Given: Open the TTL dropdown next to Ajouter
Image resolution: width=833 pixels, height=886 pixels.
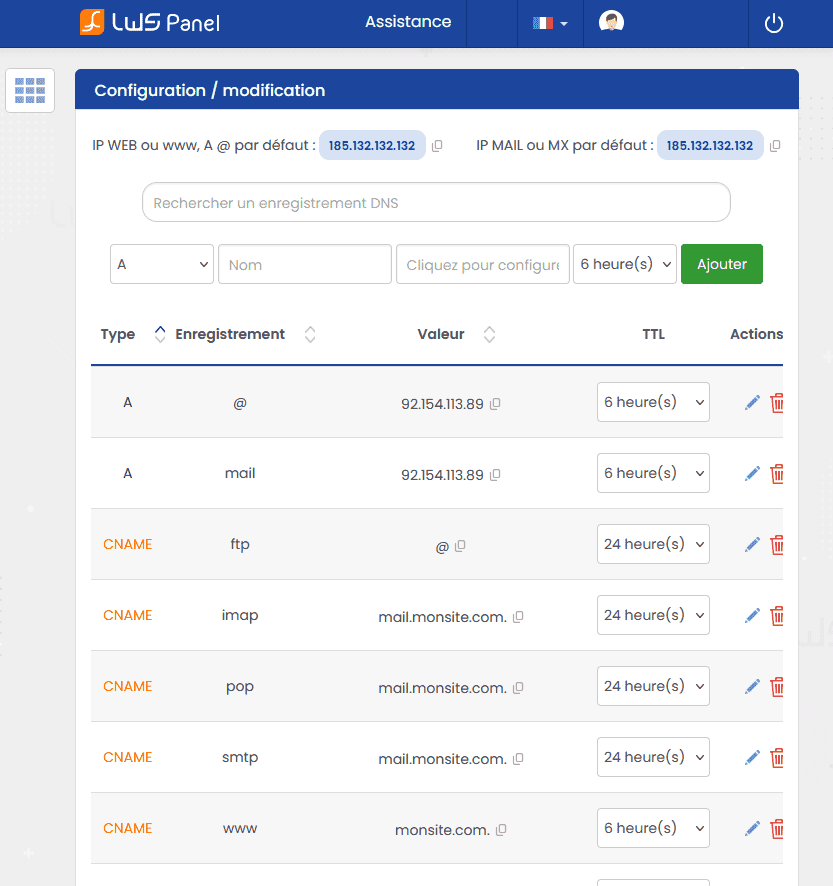Looking at the screenshot, I should (x=625, y=264).
